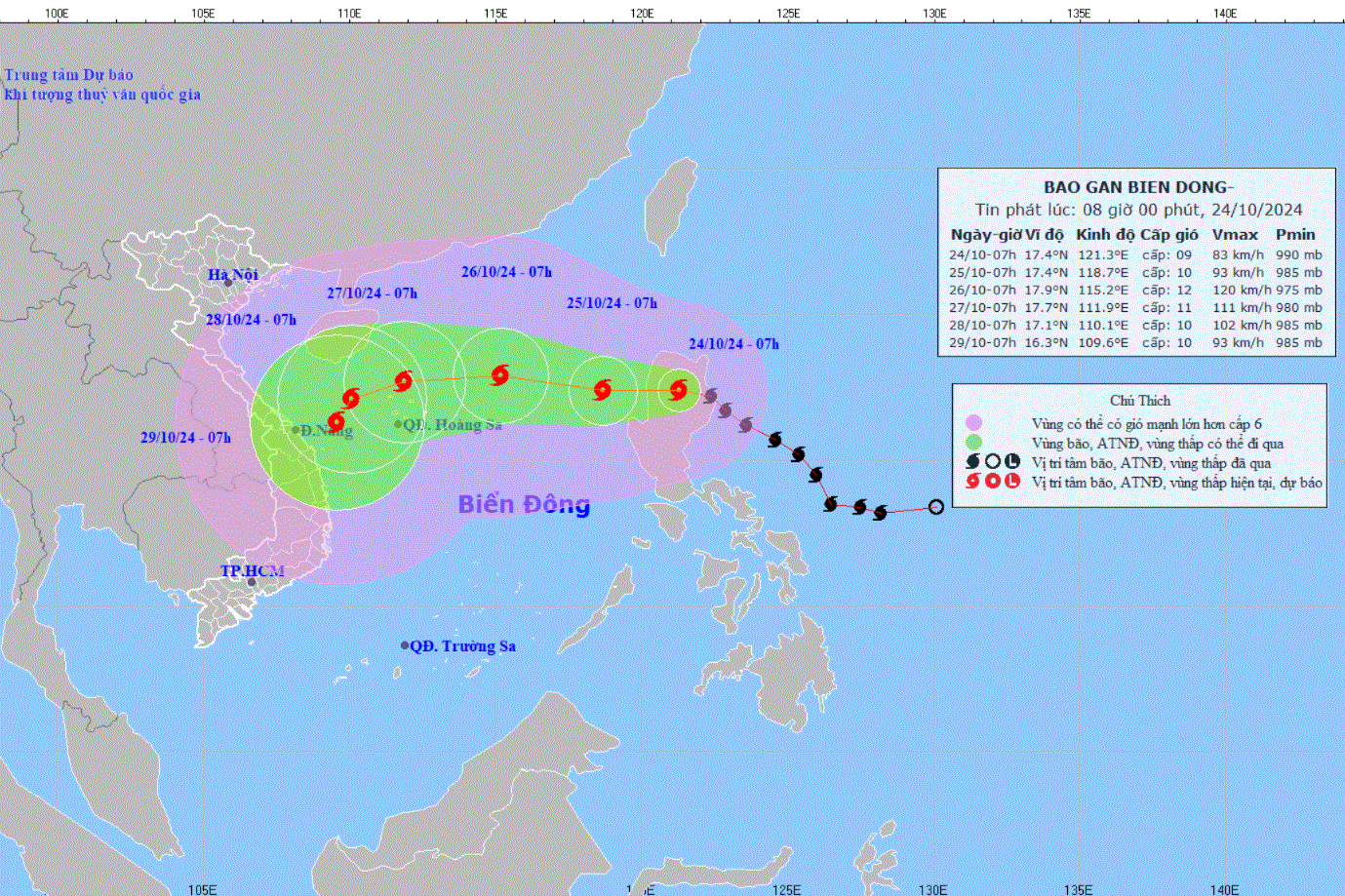Select the red forecast storm symbol below 27/10/24 - 07h
Screen dimensions: 1345x896
pos(403,381)
